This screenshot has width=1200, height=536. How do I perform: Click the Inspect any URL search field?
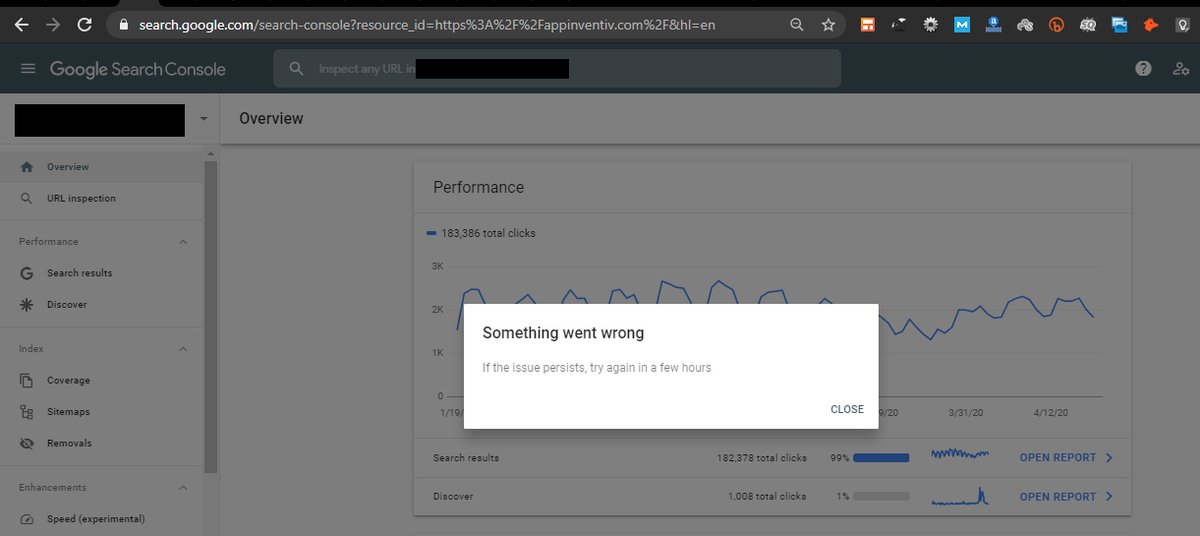[557, 69]
